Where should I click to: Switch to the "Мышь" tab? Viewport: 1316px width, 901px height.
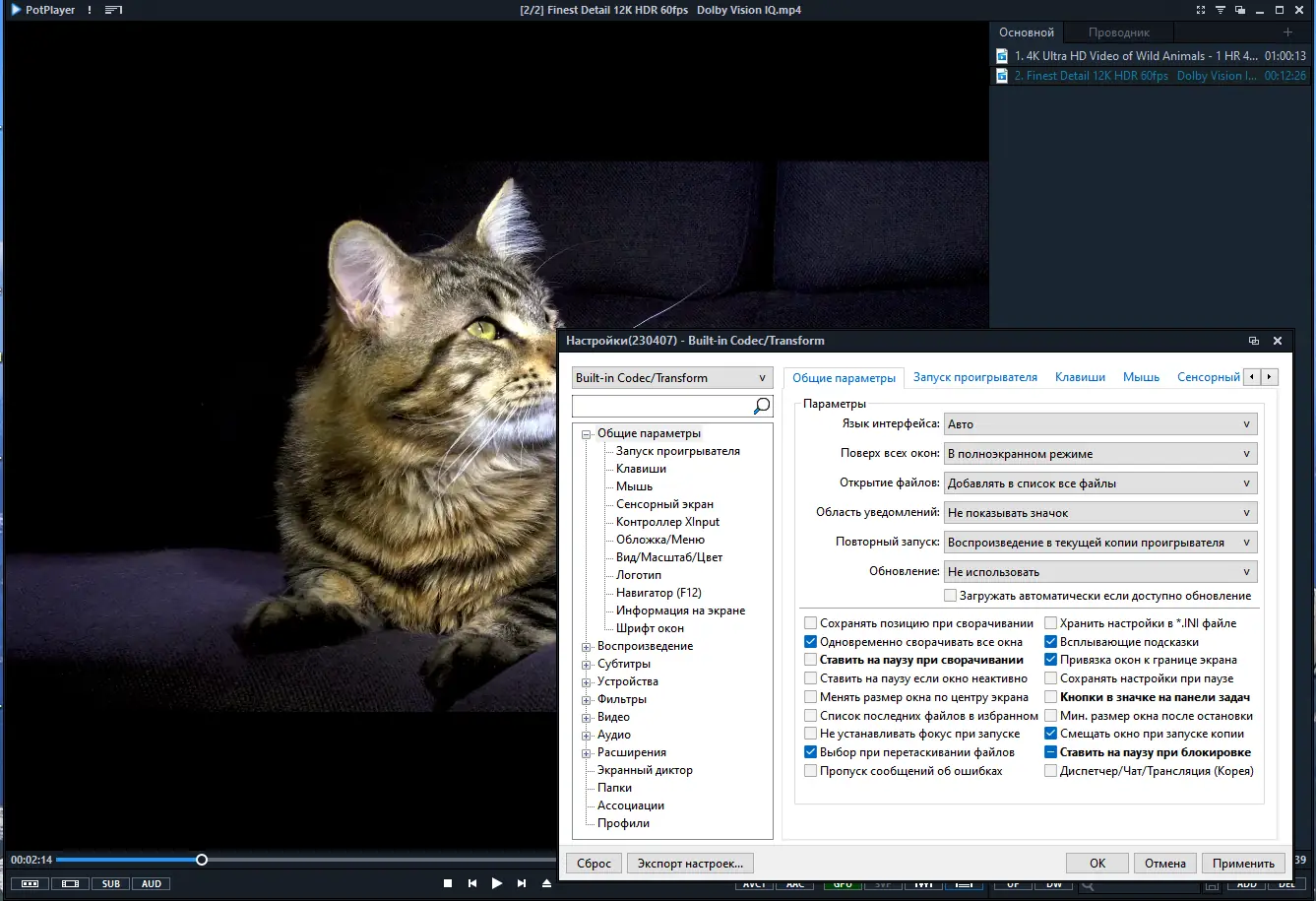click(x=1142, y=377)
